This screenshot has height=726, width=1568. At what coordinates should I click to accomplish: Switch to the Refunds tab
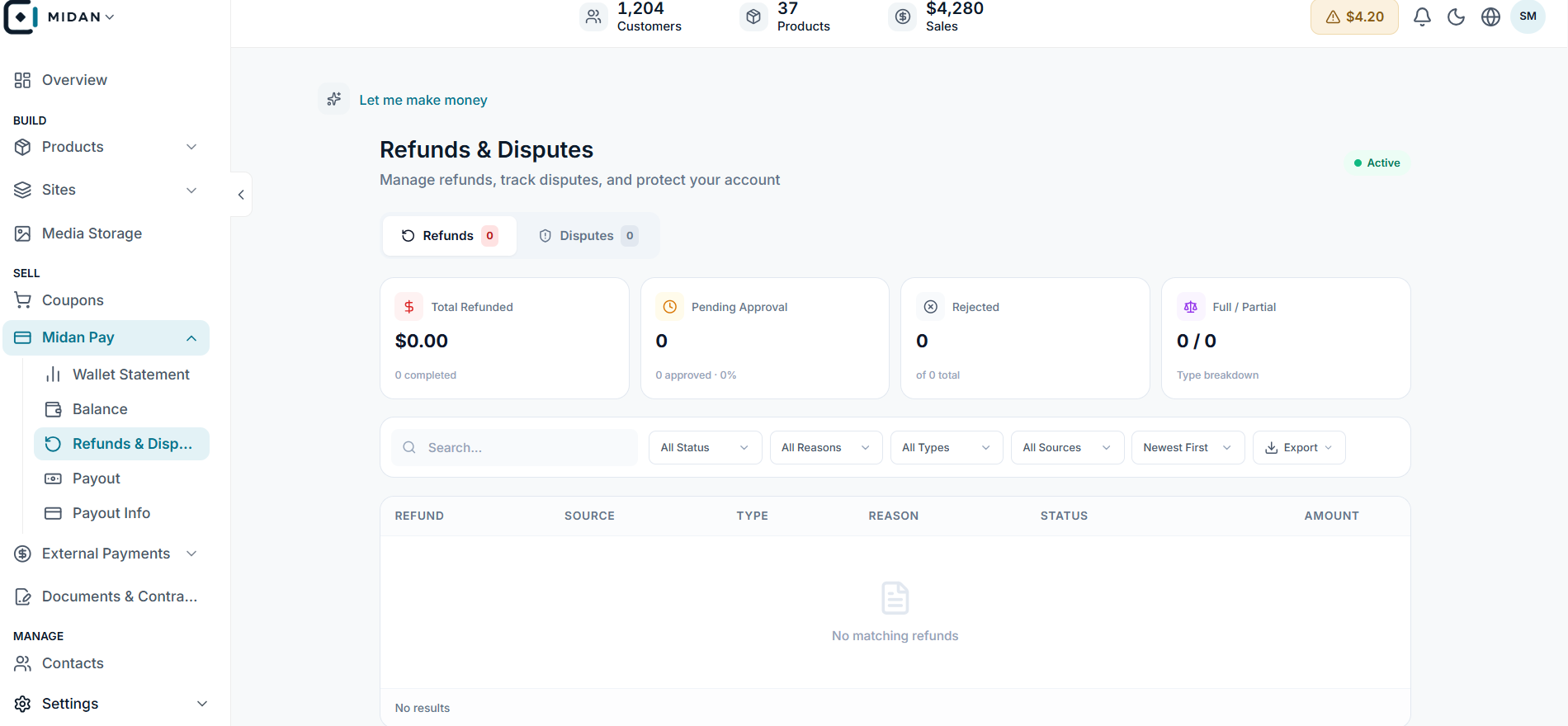tap(450, 236)
